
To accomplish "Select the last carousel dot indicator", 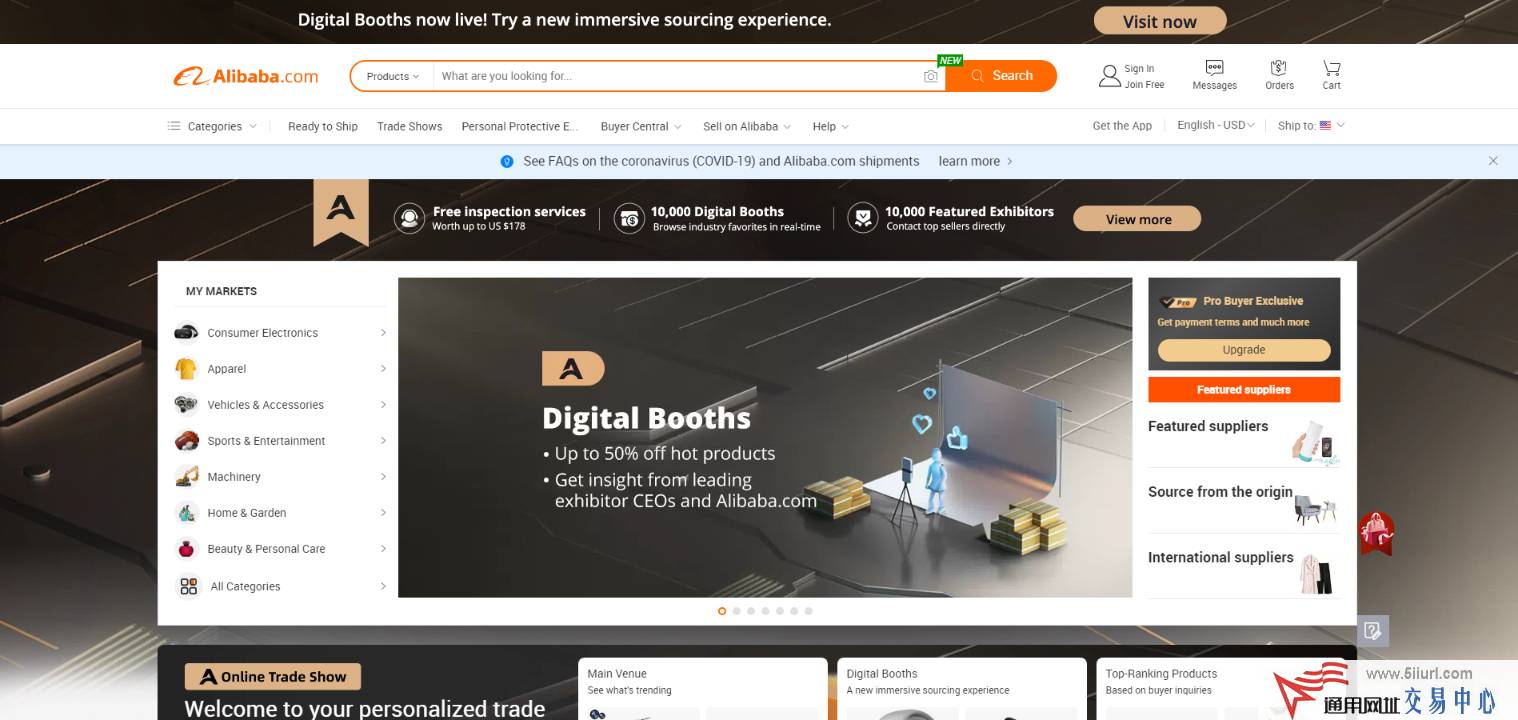I will 808,611.
